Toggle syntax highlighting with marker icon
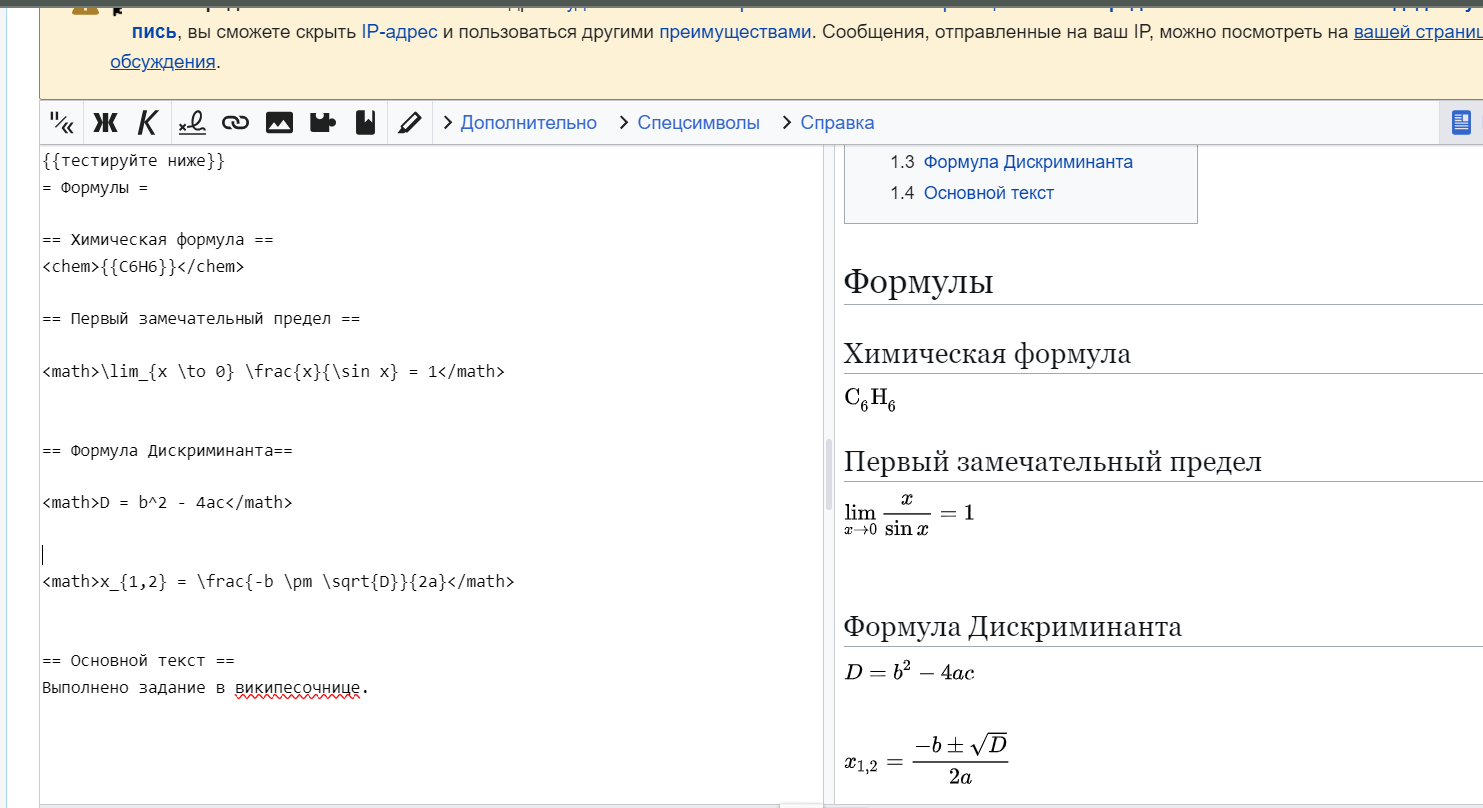Screen dimensions: 1483x808 (409, 123)
